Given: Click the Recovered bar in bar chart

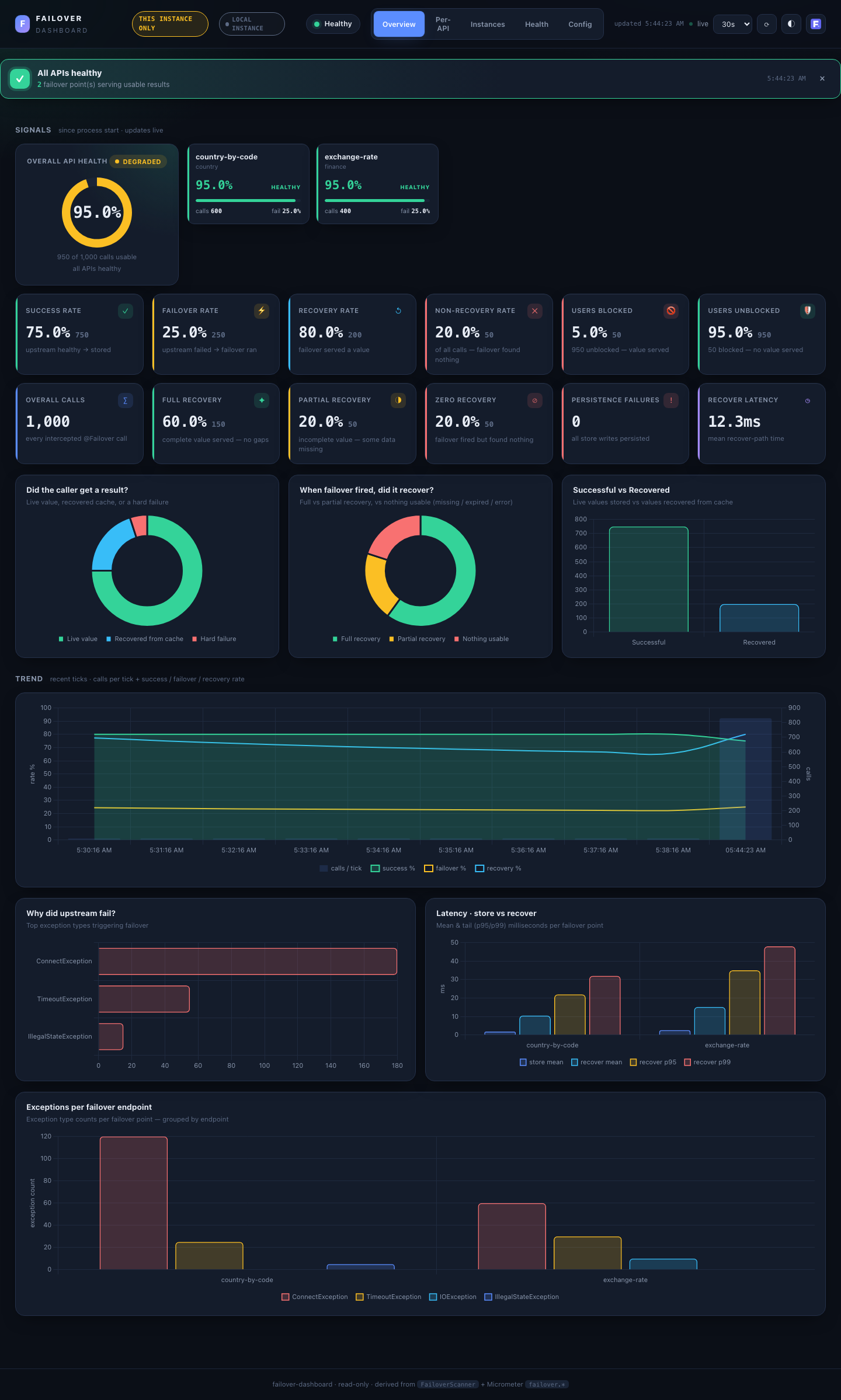Looking at the screenshot, I should click(x=759, y=618).
